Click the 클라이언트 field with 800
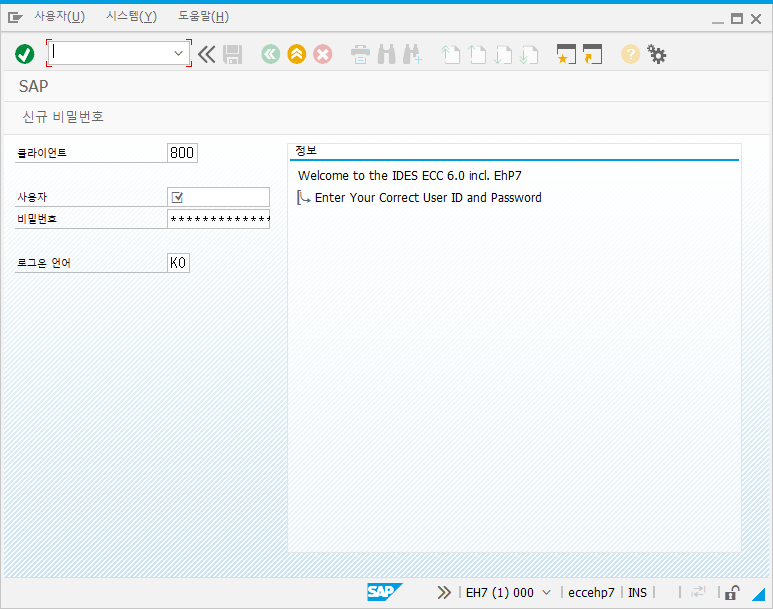This screenshot has width=773, height=609. point(182,153)
